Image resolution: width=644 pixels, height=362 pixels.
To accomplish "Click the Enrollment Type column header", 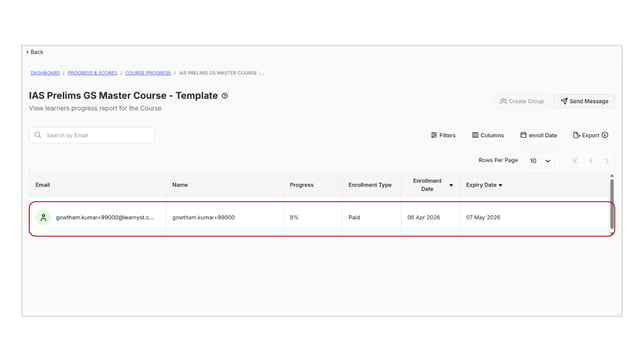I will (x=370, y=185).
